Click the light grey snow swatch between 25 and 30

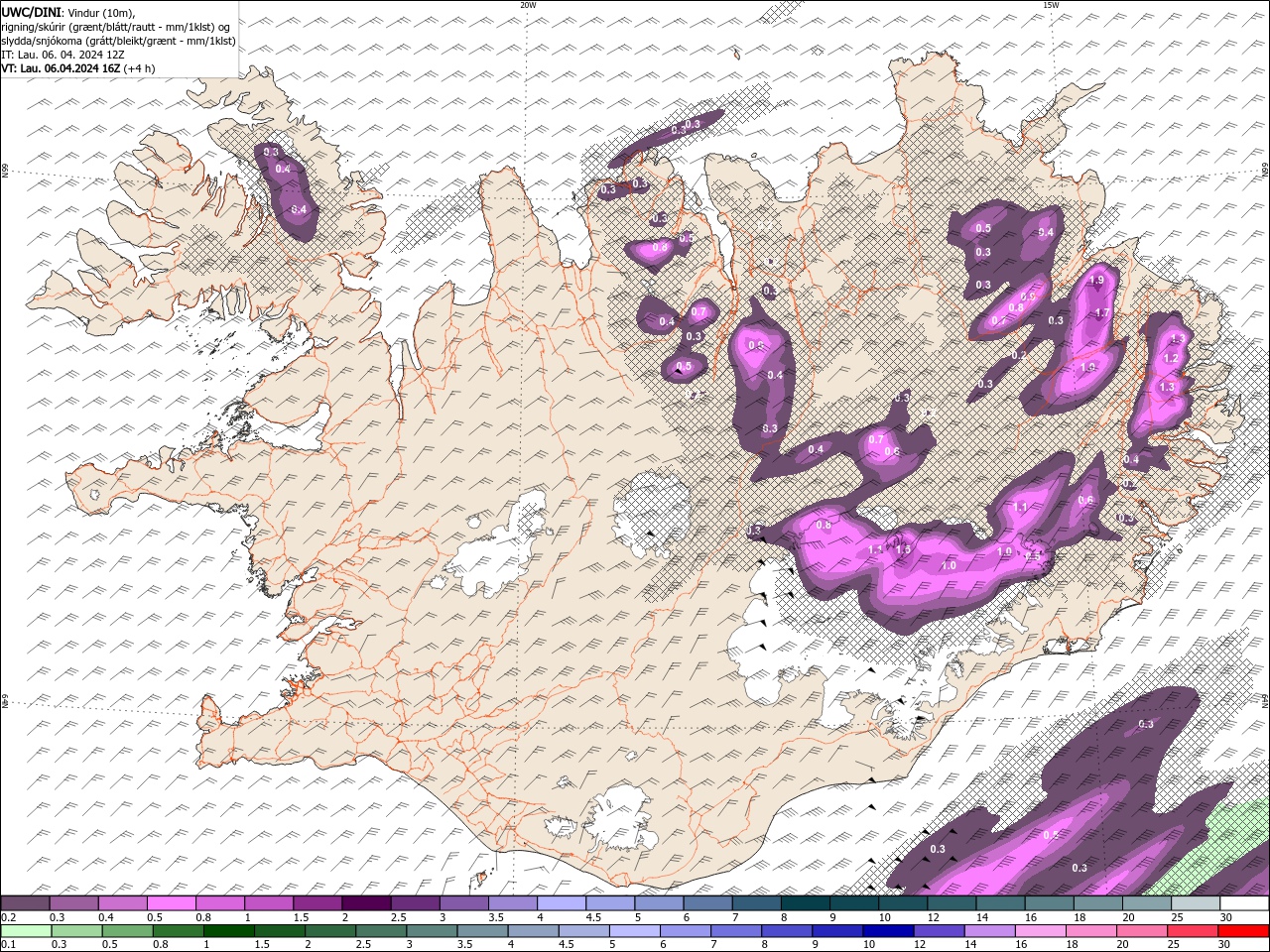[1196, 903]
